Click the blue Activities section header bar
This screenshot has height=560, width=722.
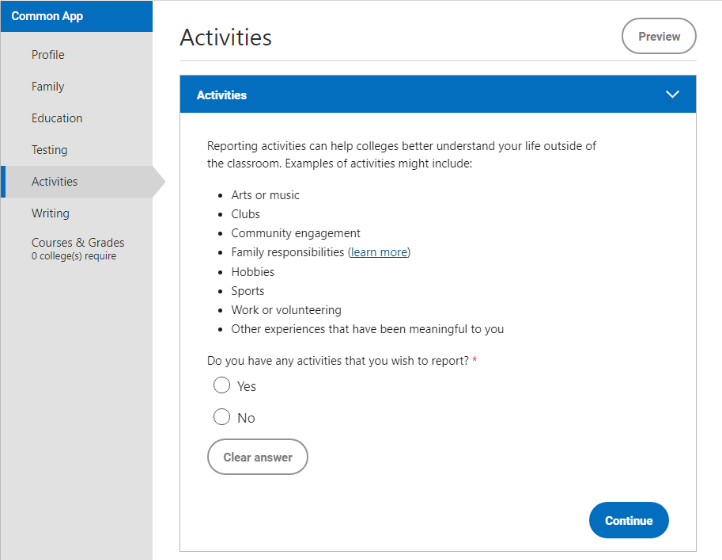coord(438,94)
